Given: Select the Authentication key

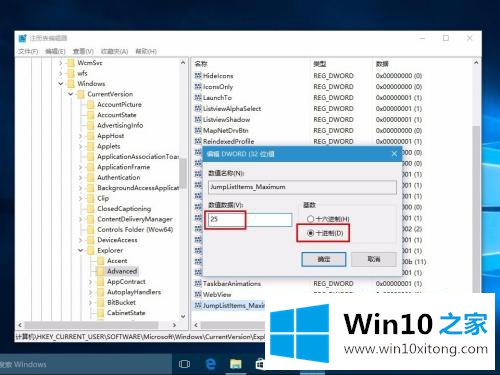Looking at the screenshot, I should [119, 177].
